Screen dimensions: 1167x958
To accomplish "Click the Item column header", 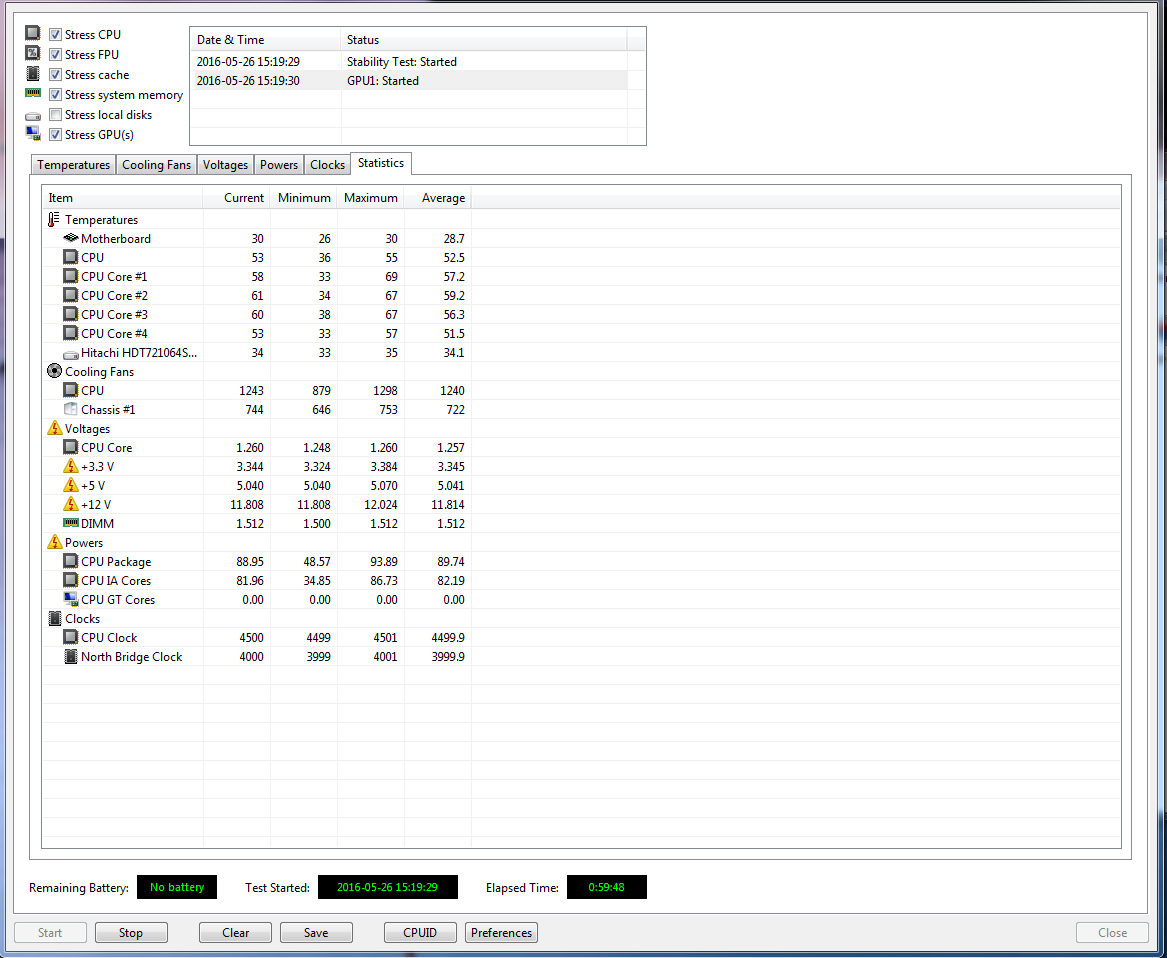I will (123, 198).
